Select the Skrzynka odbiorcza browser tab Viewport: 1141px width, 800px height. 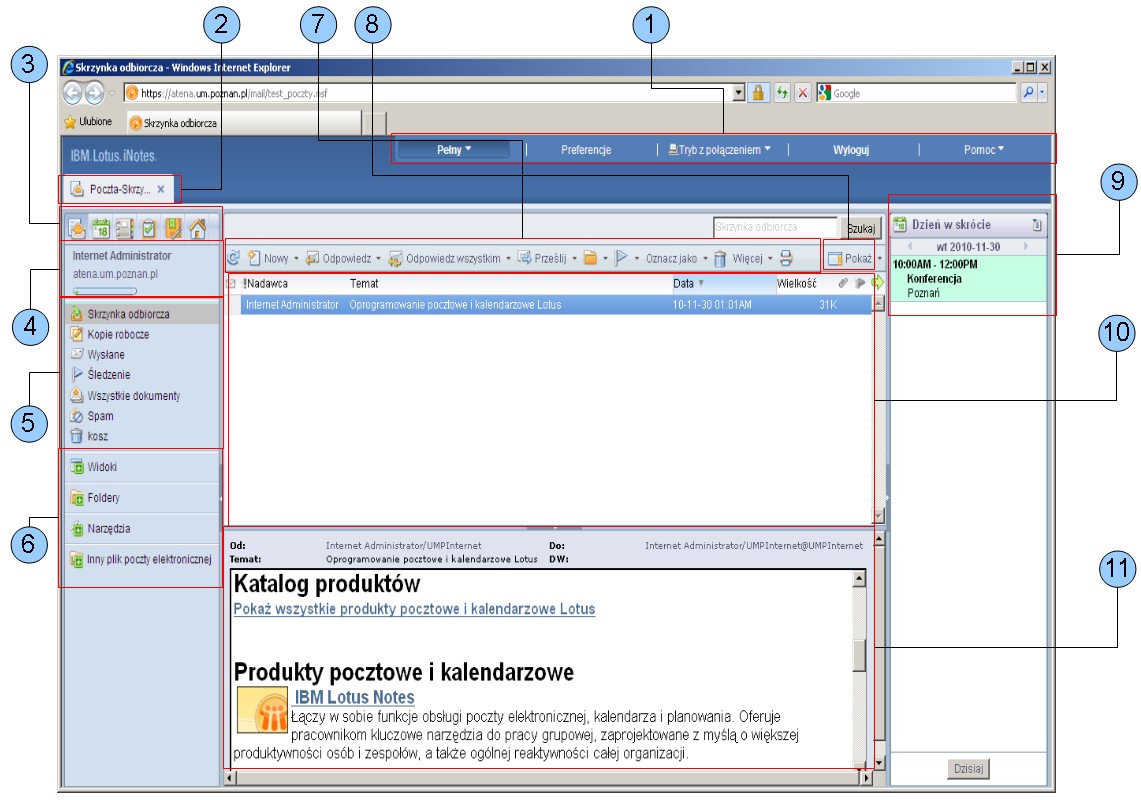(244, 122)
